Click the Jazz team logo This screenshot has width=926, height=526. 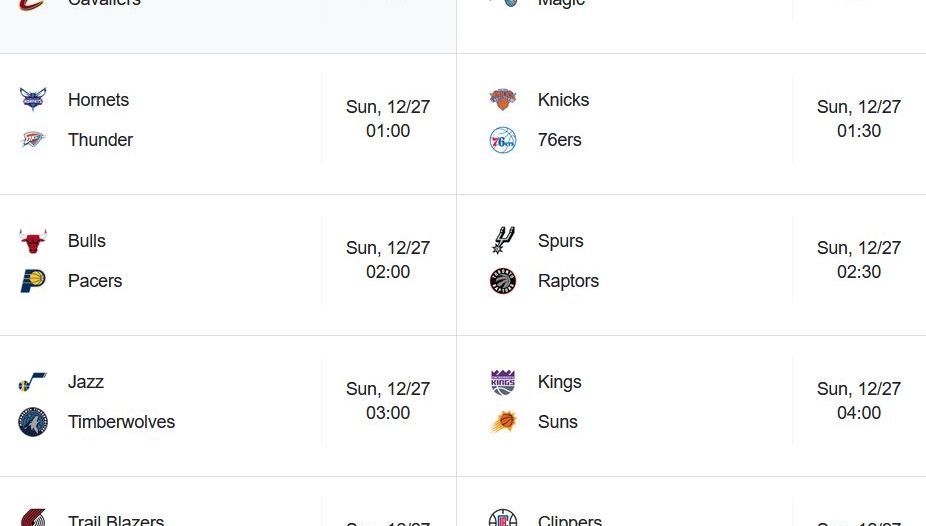click(x=33, y=382)
